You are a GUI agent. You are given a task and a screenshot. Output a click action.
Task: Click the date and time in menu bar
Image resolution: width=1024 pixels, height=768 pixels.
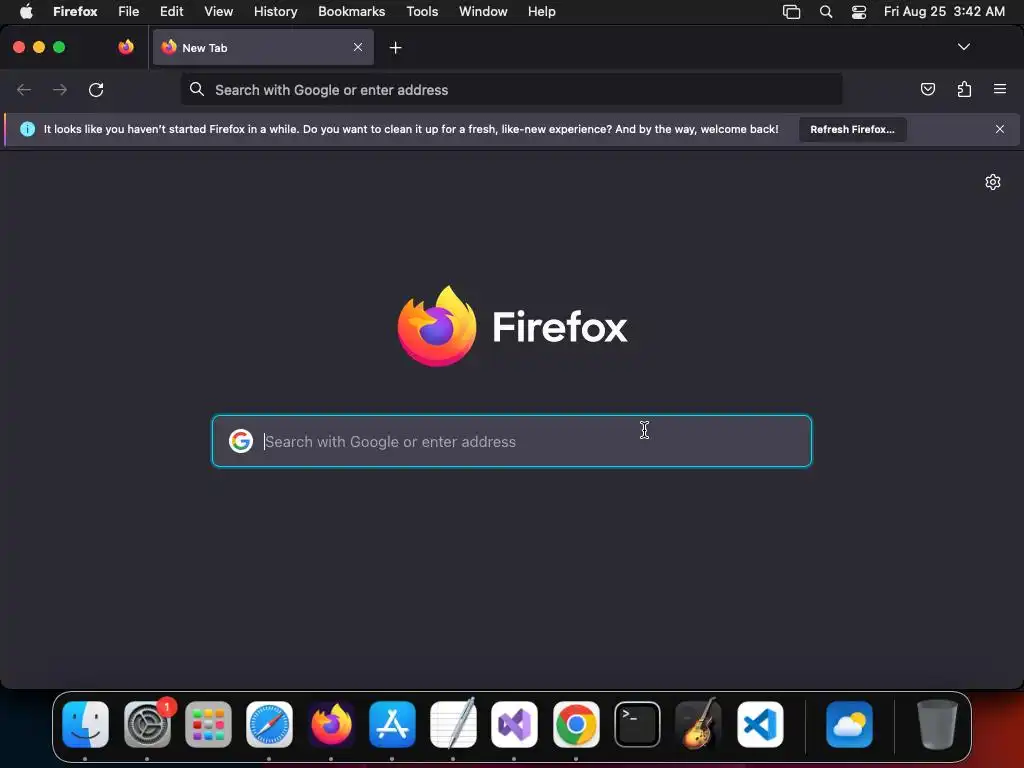[944, 12]
